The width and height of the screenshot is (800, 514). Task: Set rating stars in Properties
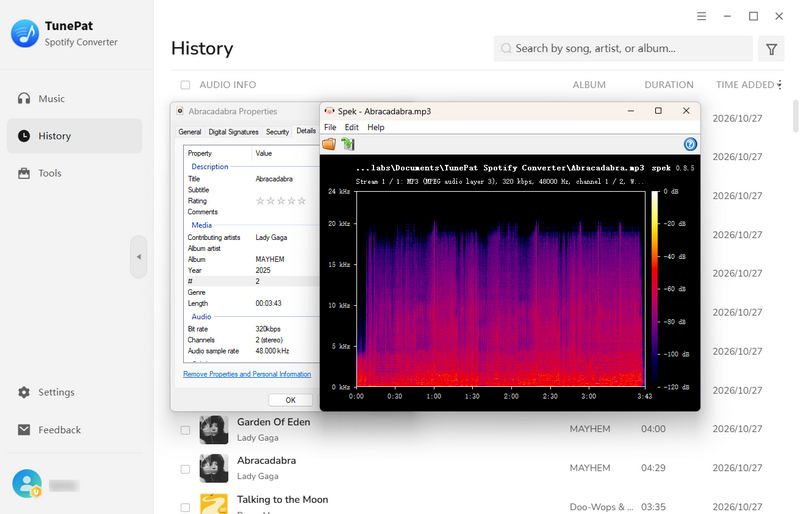pos(281,201)
